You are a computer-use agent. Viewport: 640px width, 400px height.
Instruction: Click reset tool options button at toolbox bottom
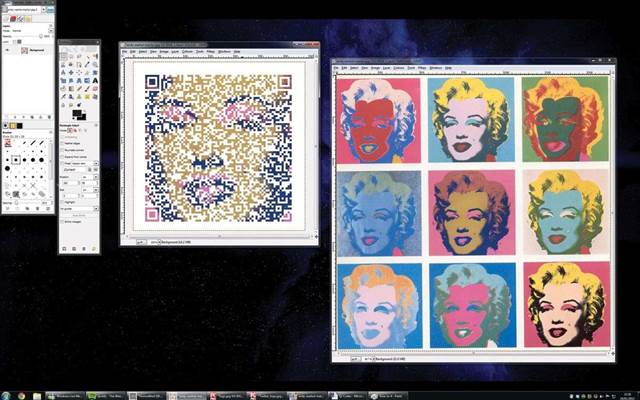94,249
